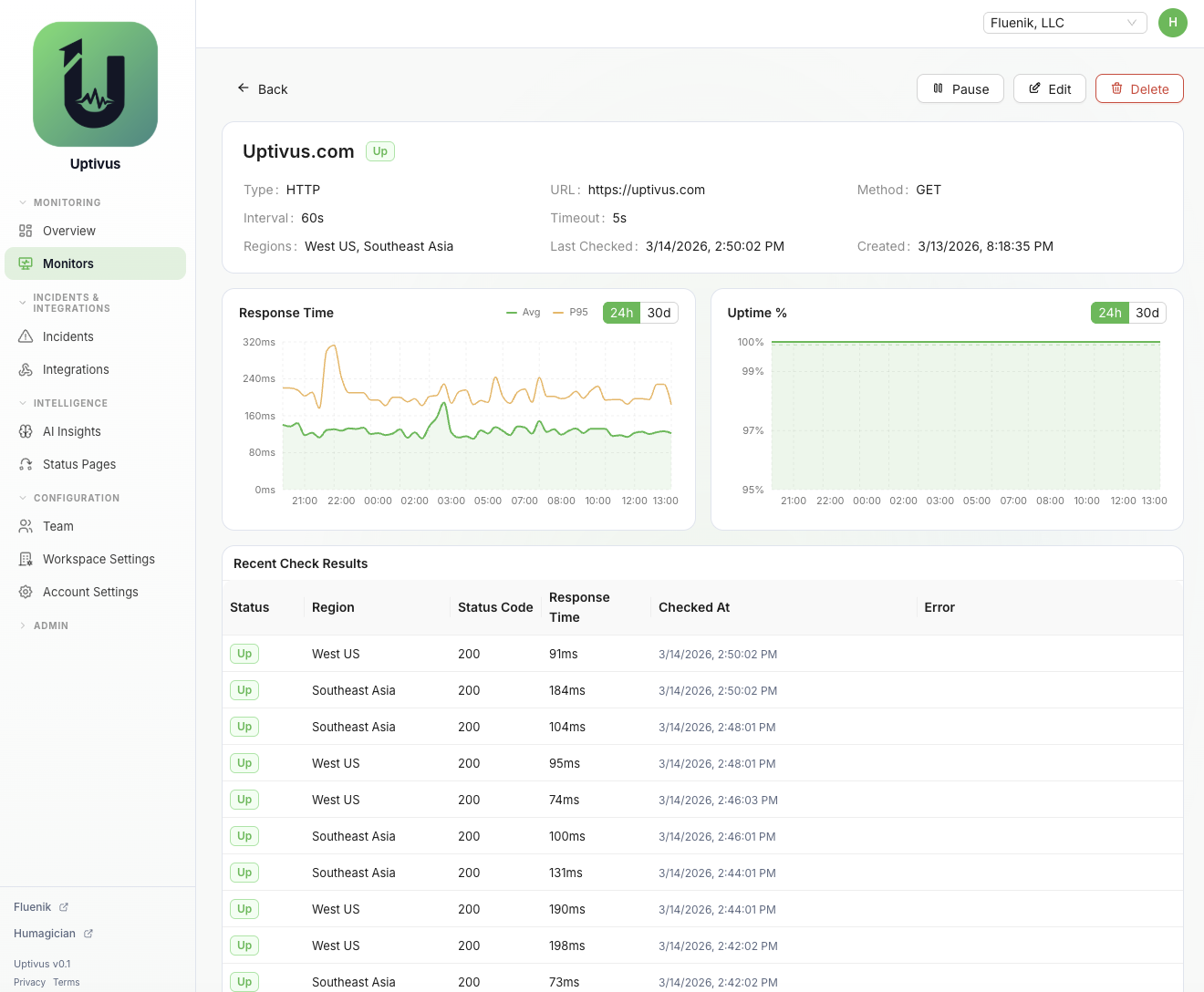Click the Account Settings gear icon

tap(26, 592)
